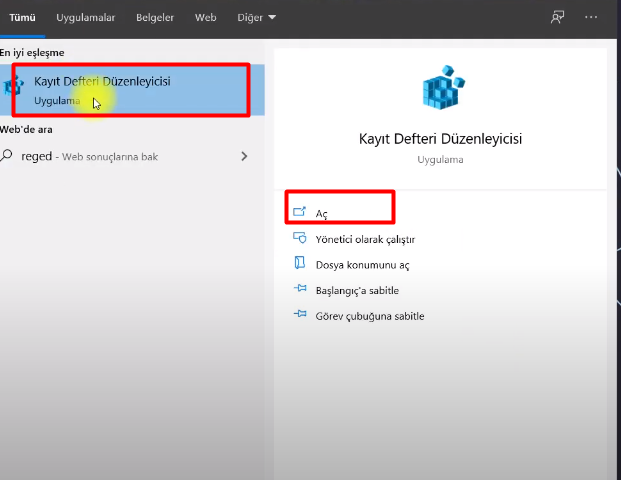This screenshot has height=480, width=621.
Task: Click the magnifier icon next to reged
Action: (6, 155)
